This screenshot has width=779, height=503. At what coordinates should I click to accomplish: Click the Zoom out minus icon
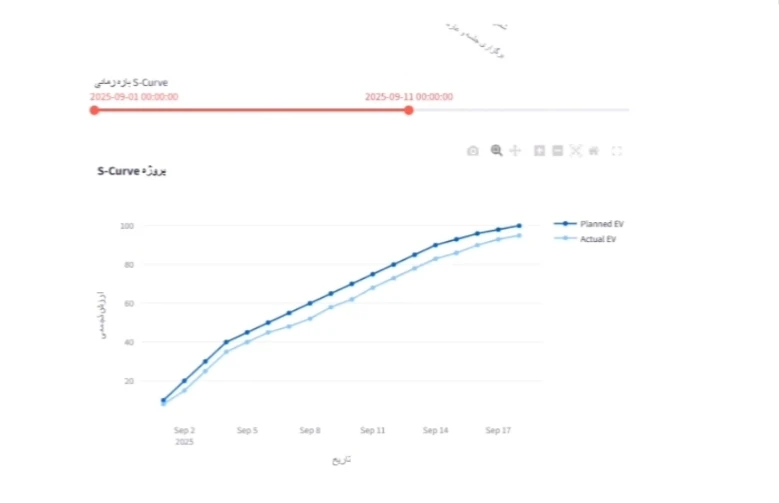557,151
